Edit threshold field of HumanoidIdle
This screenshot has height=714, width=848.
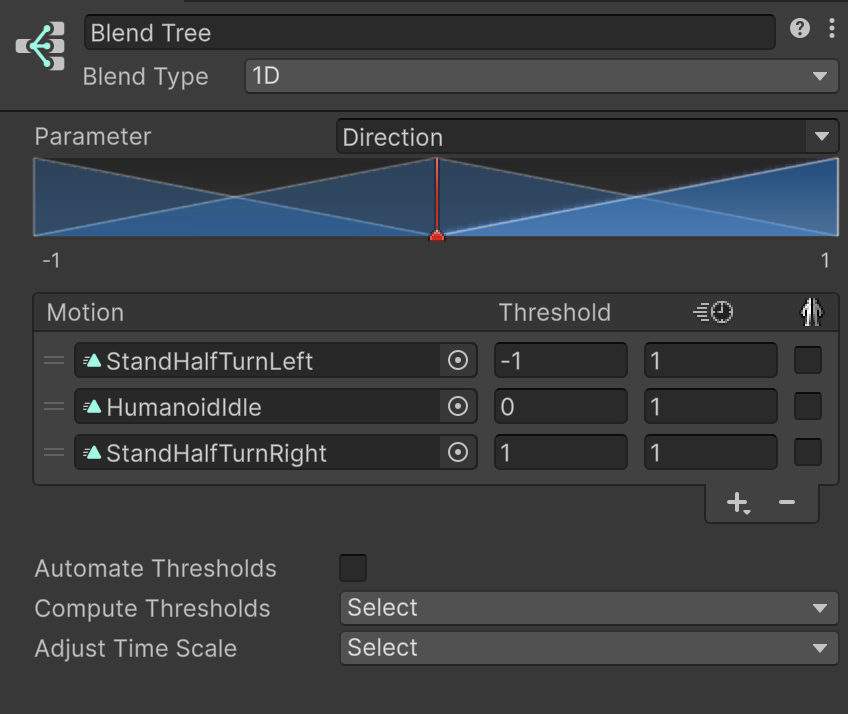click(x=561, y=406)
